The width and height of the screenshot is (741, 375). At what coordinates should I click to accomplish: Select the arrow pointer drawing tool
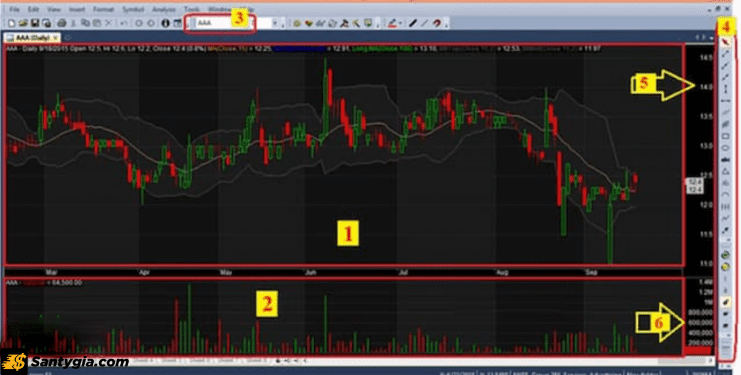(x=725, y=43)
